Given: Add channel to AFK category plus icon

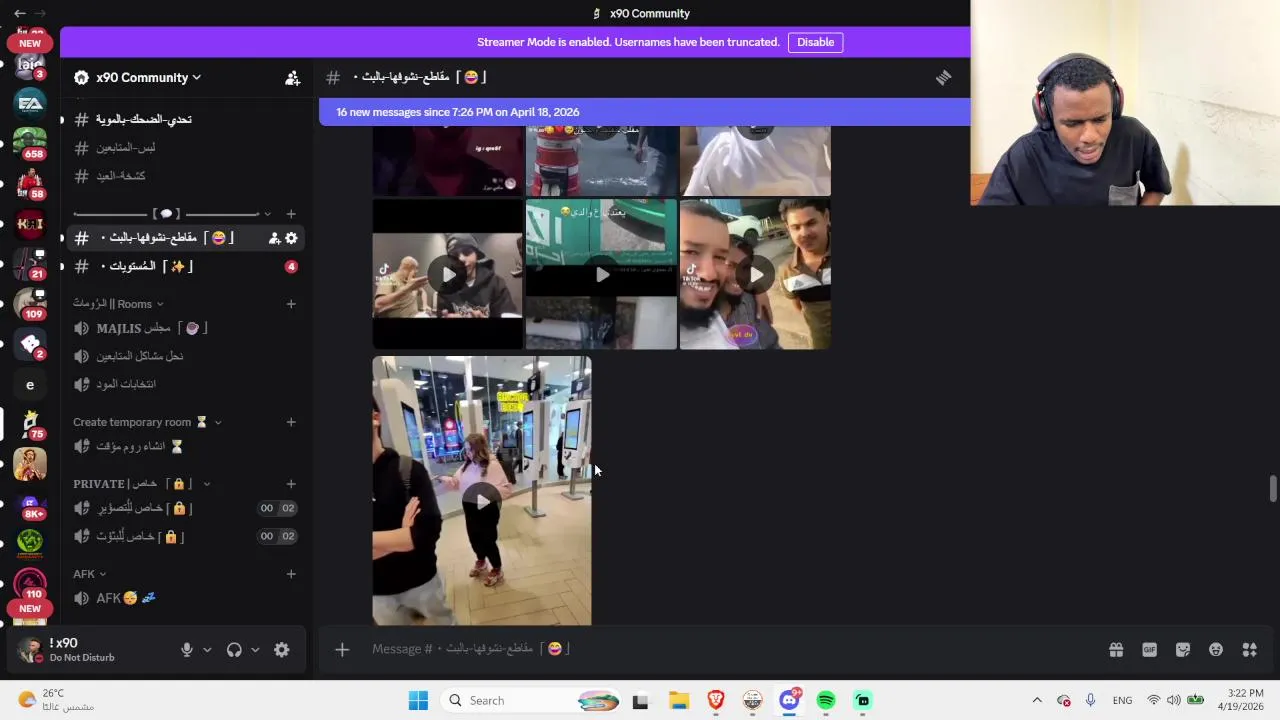Looking at the screenshot, I should [x=291, y=574].
